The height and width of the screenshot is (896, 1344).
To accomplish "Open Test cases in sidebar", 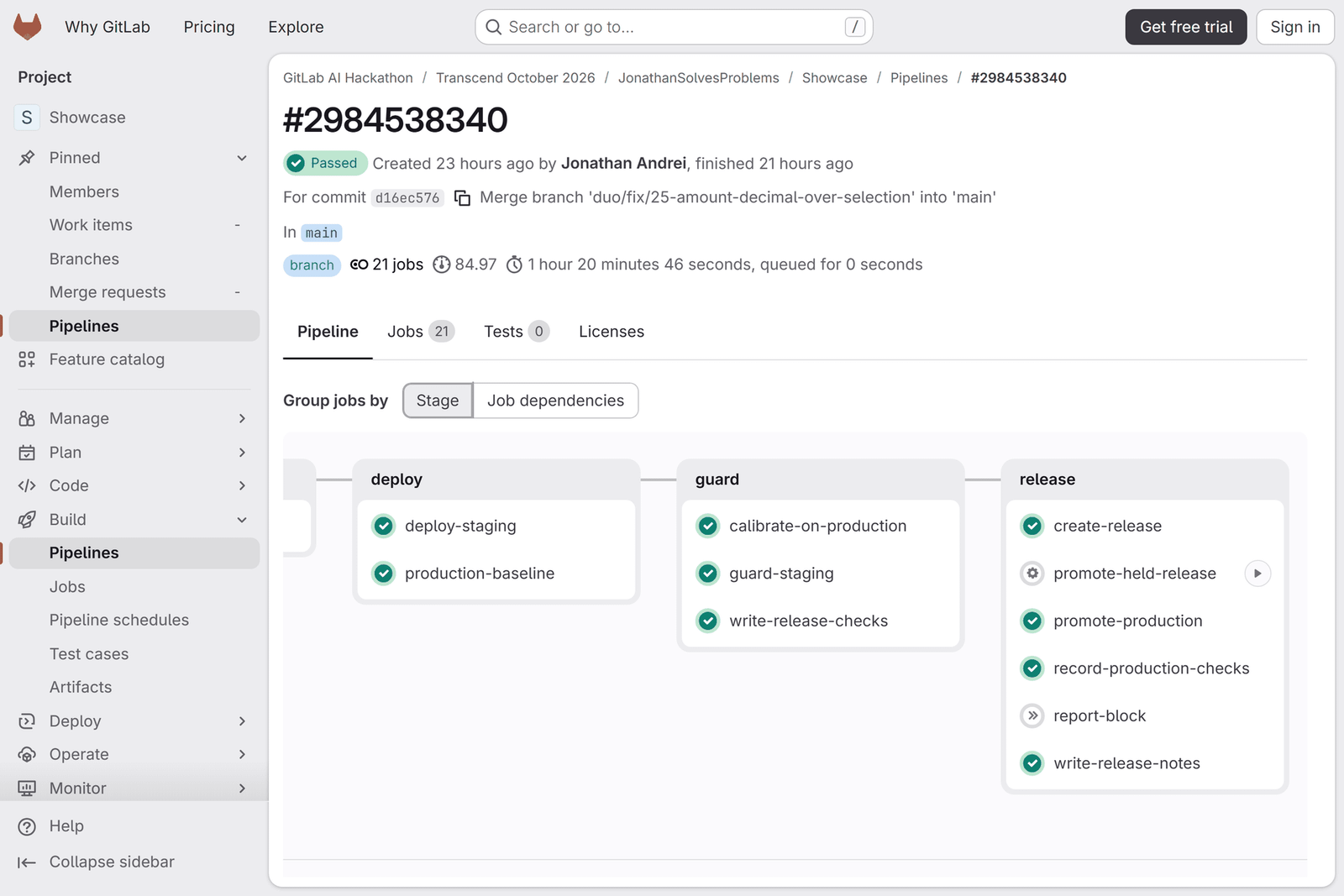I will 134,654.
